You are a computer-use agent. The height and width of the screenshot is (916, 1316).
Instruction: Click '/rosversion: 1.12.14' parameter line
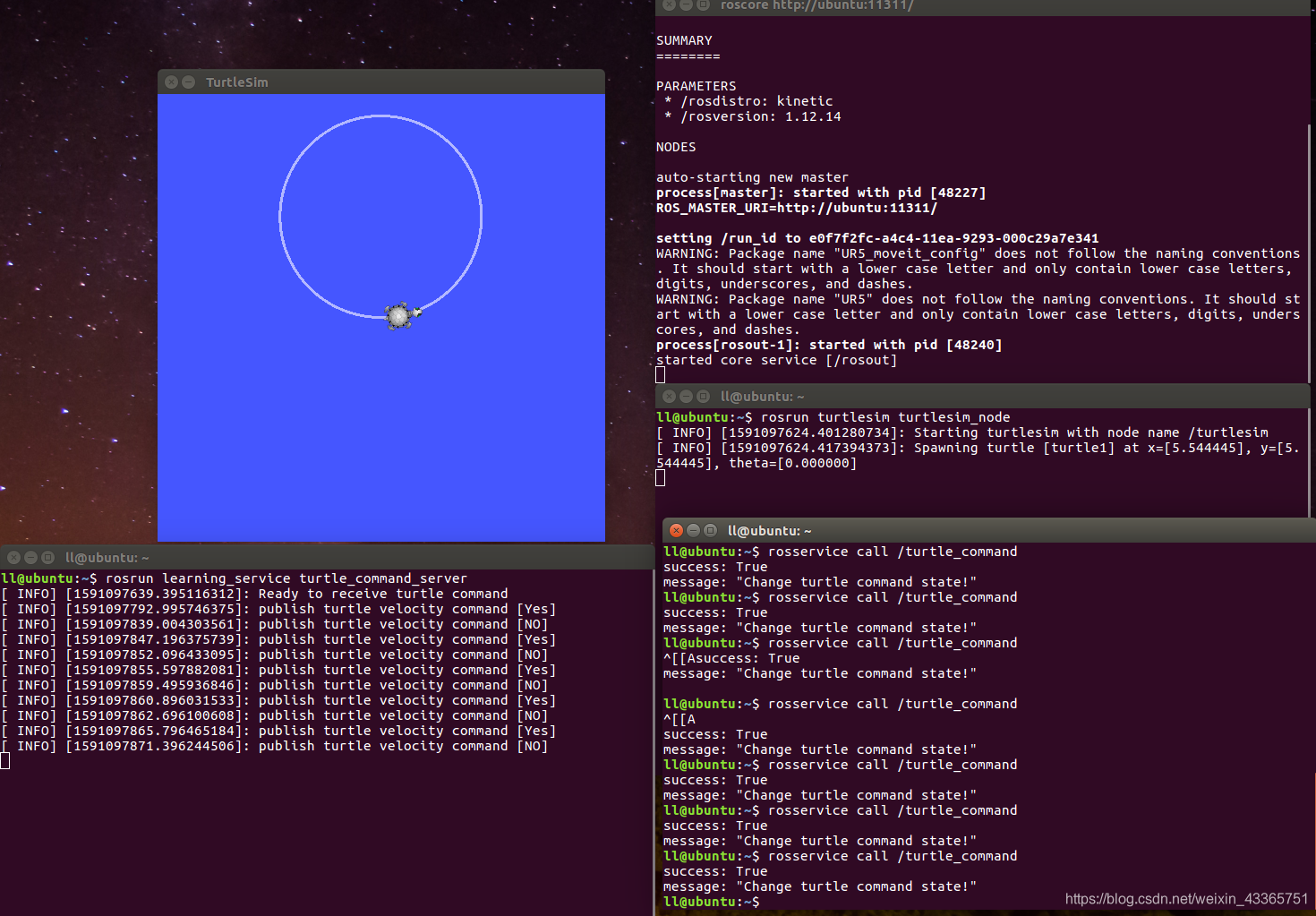click(753, 116)
